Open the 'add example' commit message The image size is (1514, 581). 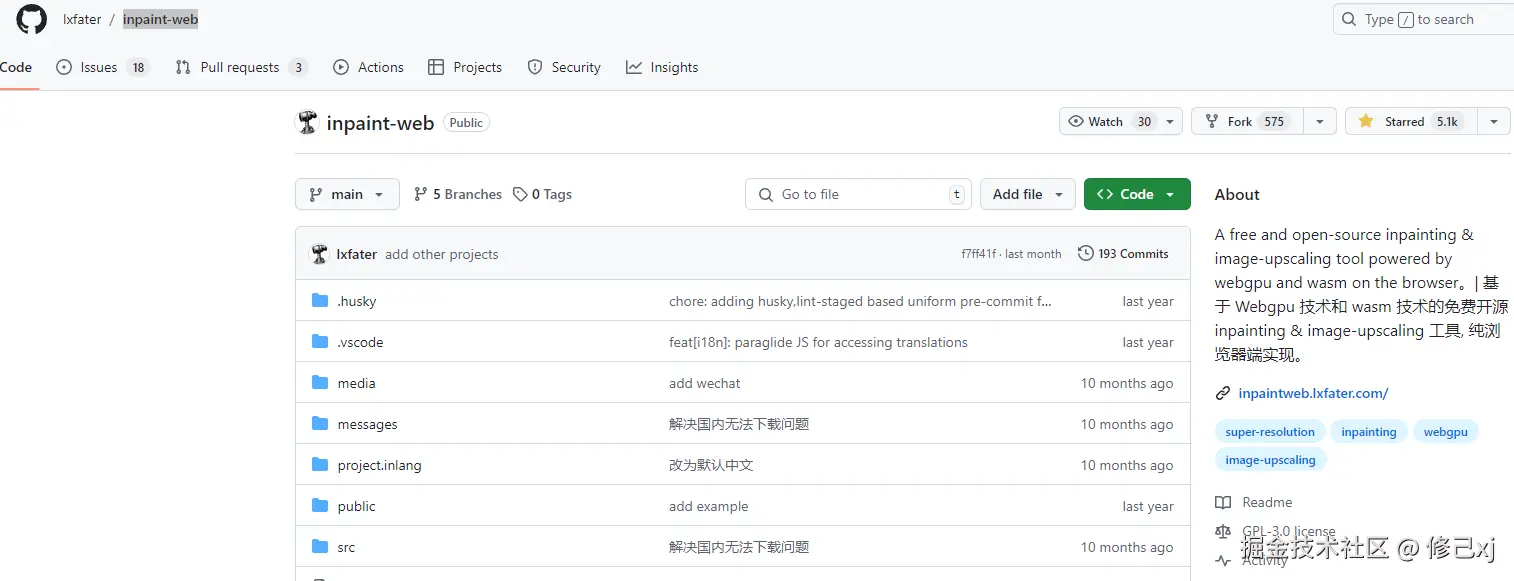pyautogui.click(x=709, y=506)
